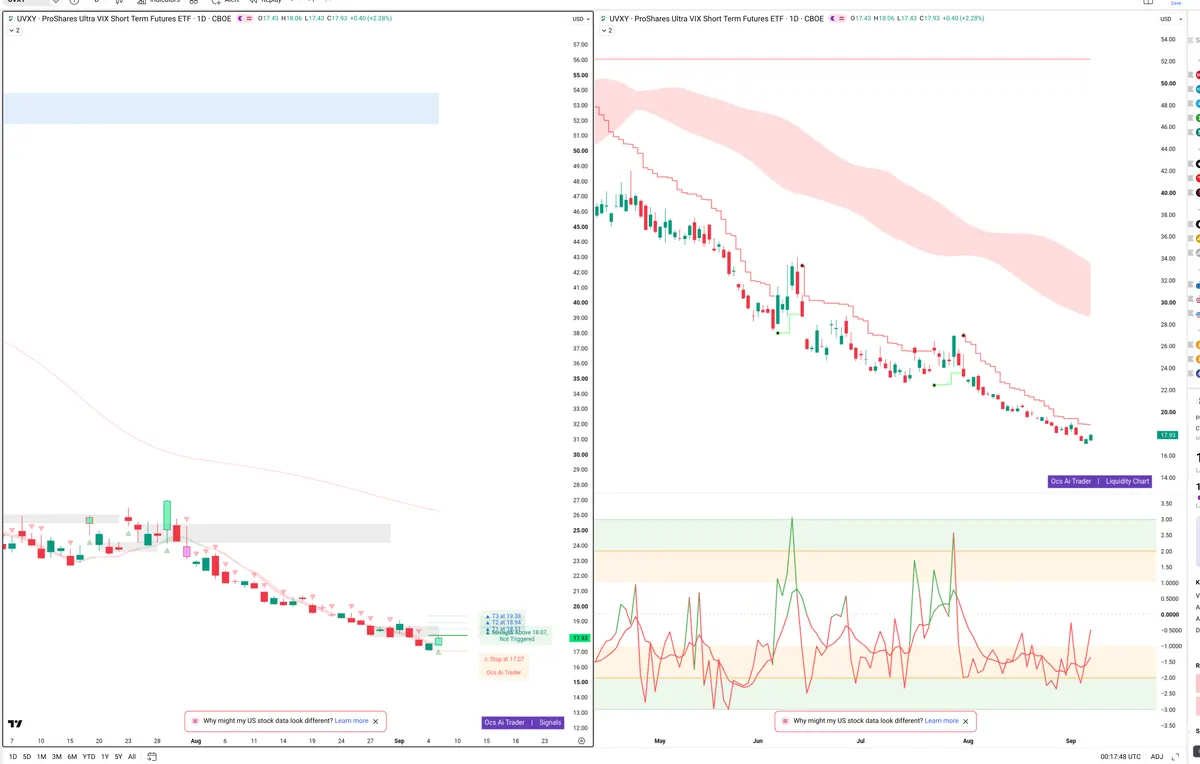Click the Ocs Ai Trader Signals badge
This screenshot has width=1200, height=764.
pos(523,722)
